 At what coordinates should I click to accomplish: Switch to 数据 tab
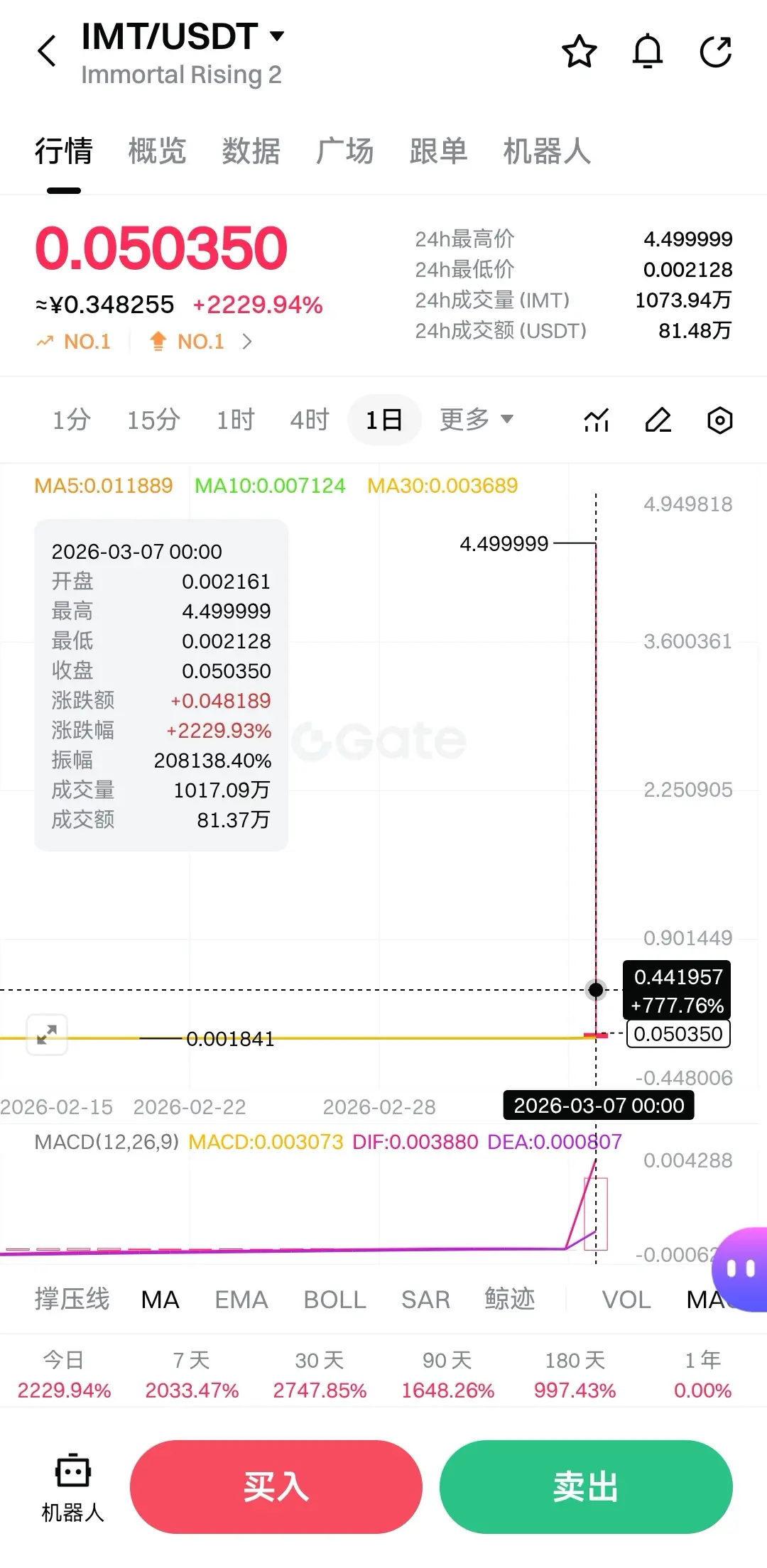(x=251, y=151)
